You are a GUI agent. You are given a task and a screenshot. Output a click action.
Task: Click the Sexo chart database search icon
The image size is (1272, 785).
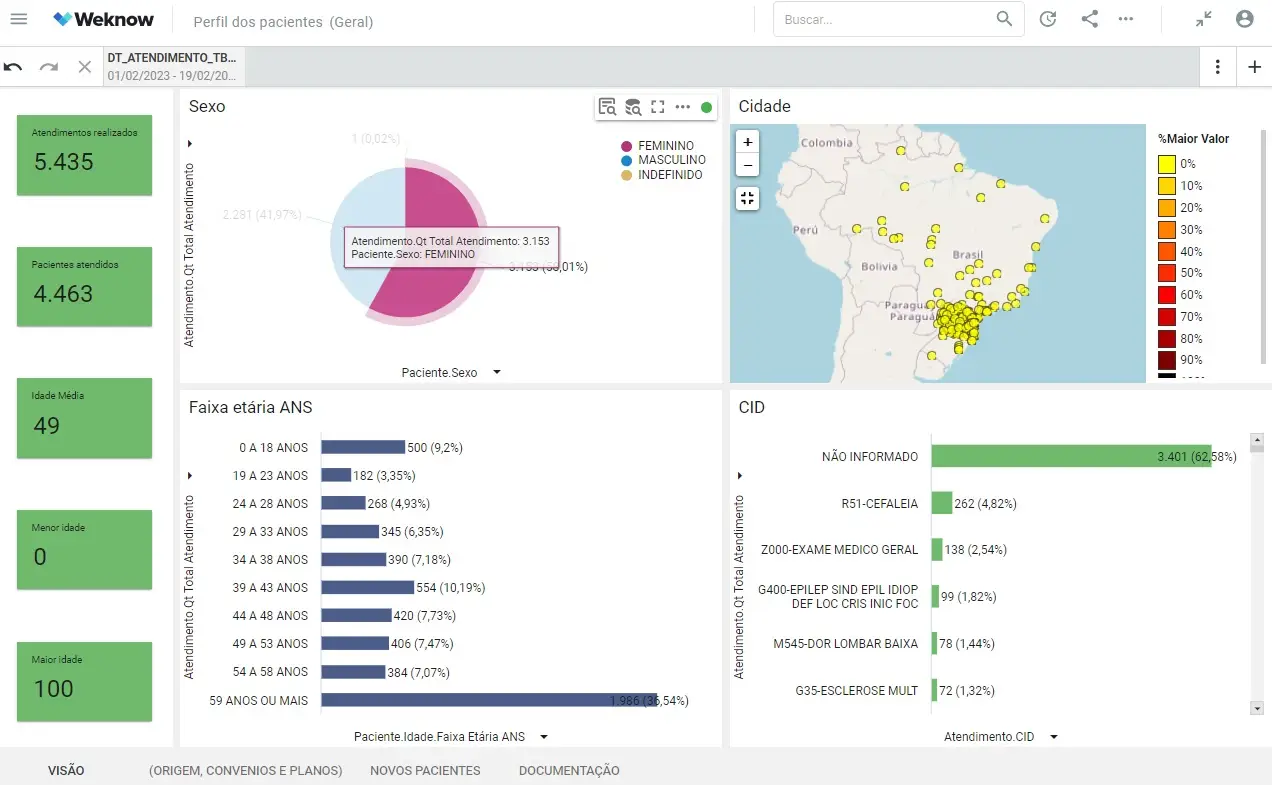[x=632, y=107]
